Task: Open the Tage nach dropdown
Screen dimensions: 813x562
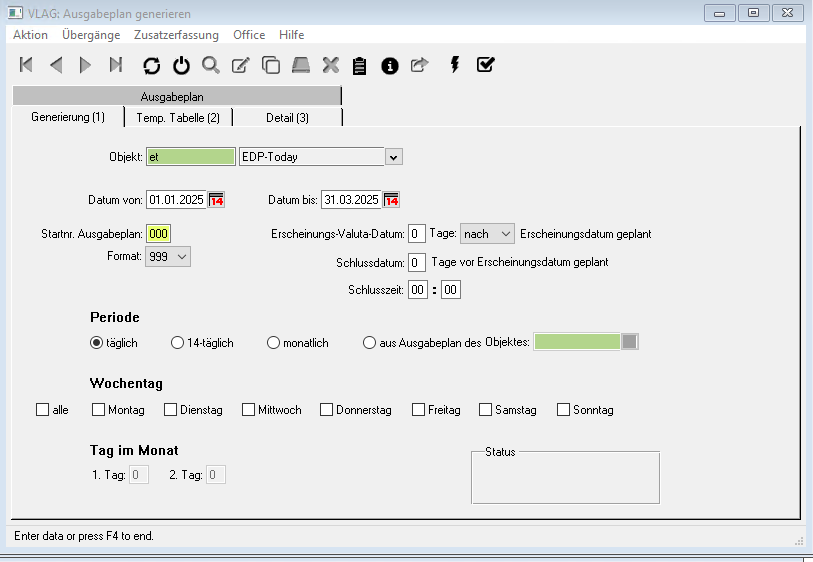Action: pyautogui.click(x=487, y=233)
